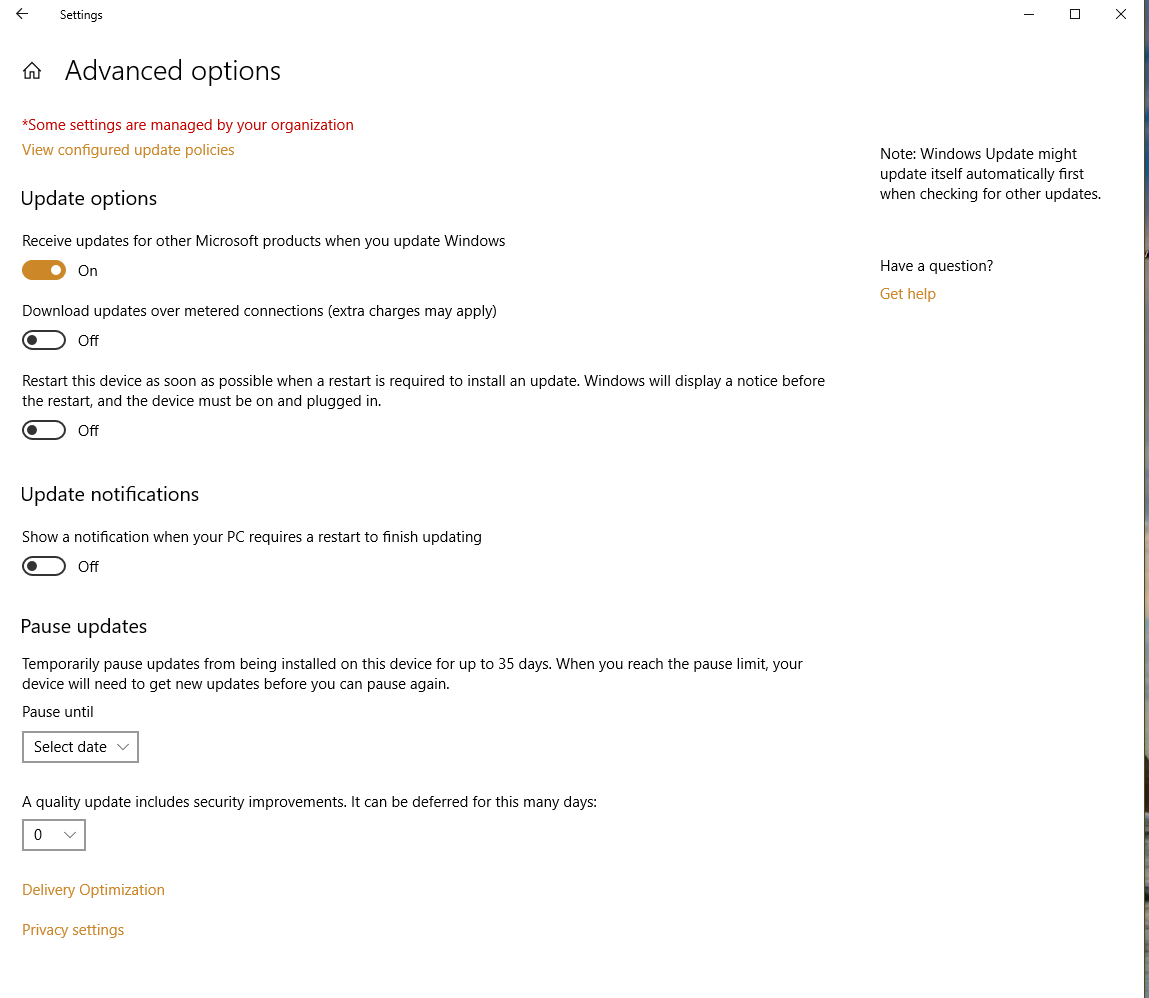Close the Settings window
The height and width of the screenshot is (998, 1149).
1121,15
